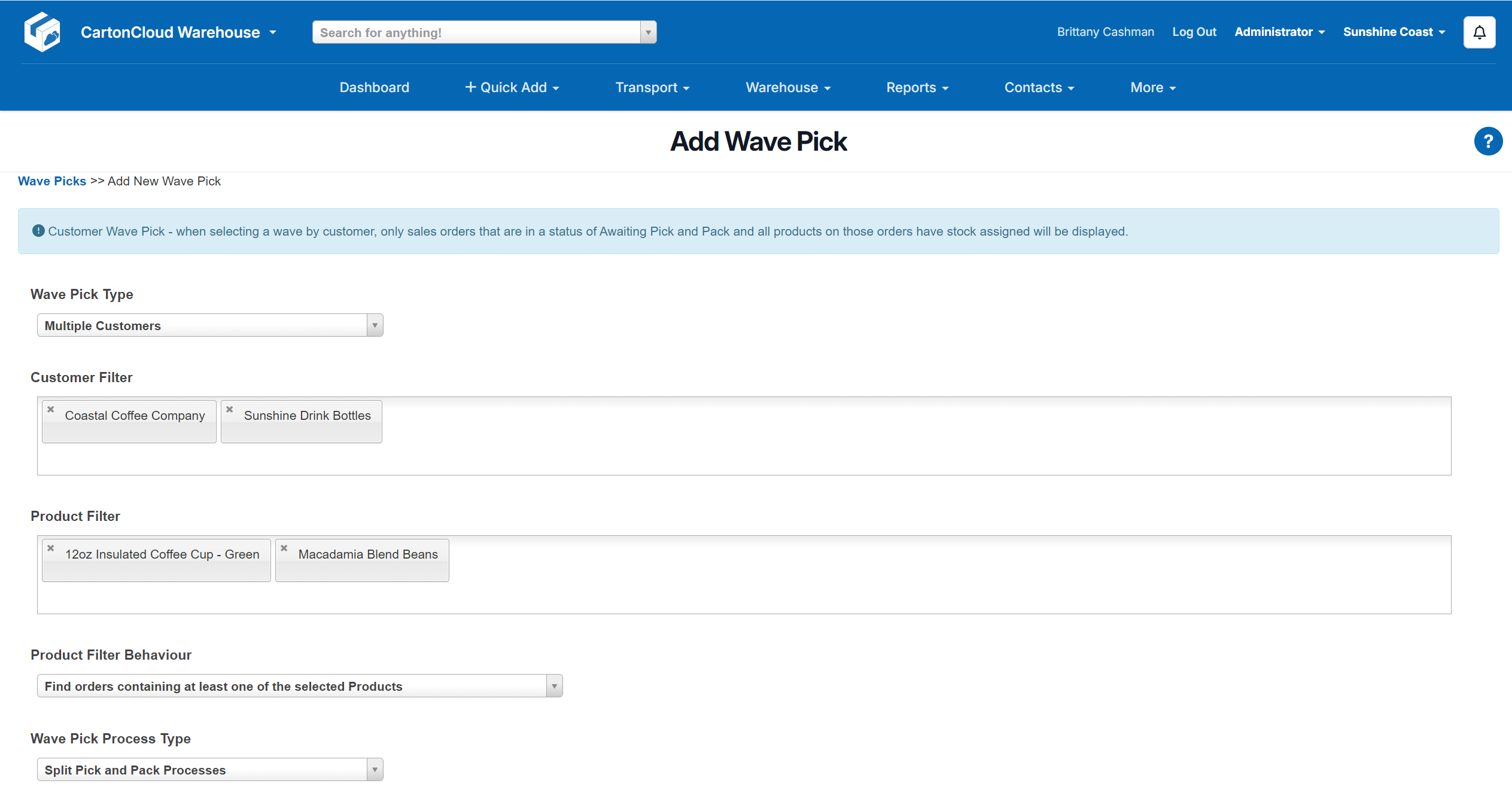Select Dashboard from the navigation bar
Viewport: 1512px width, 805px height.
coord(374,87)
